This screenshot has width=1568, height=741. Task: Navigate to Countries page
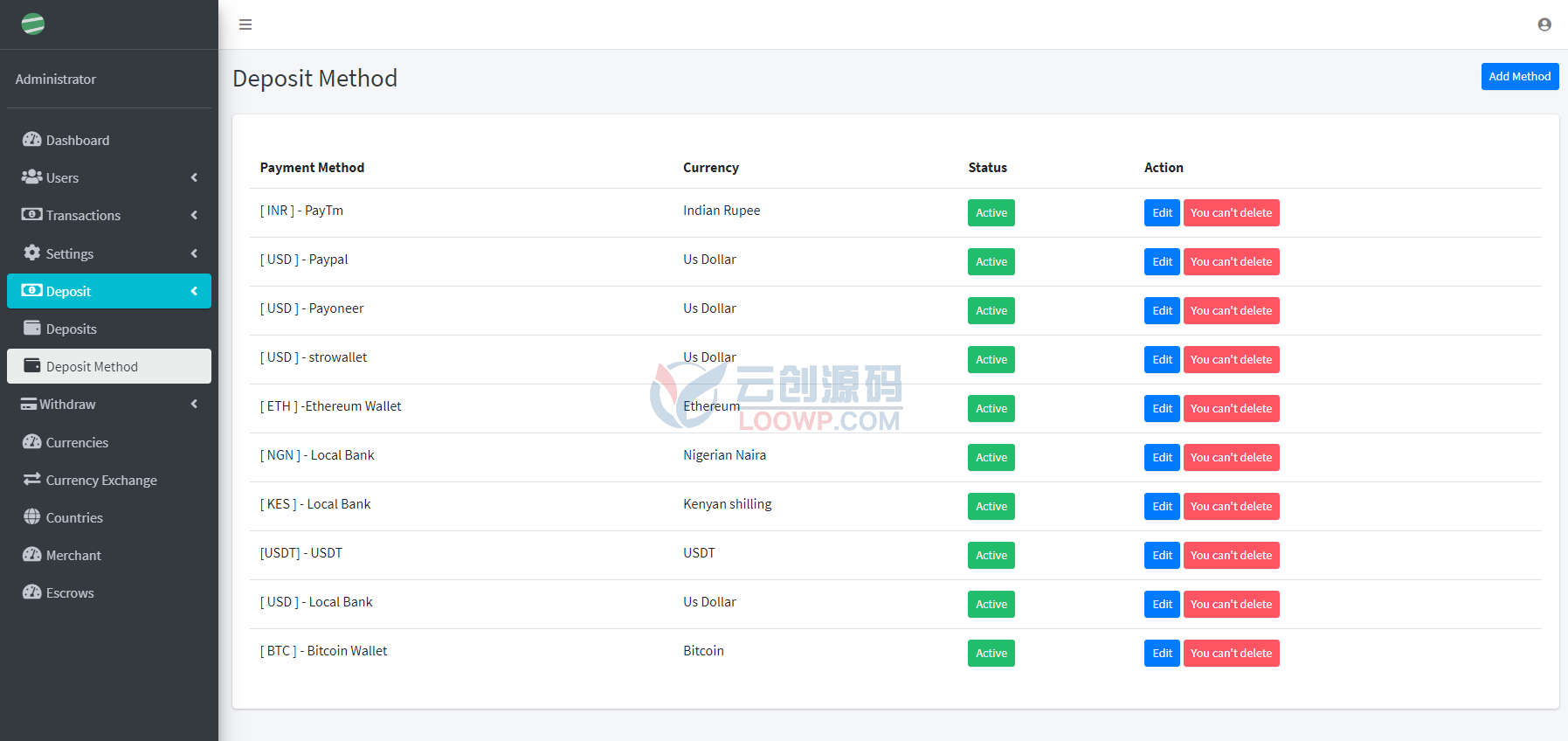109,517
